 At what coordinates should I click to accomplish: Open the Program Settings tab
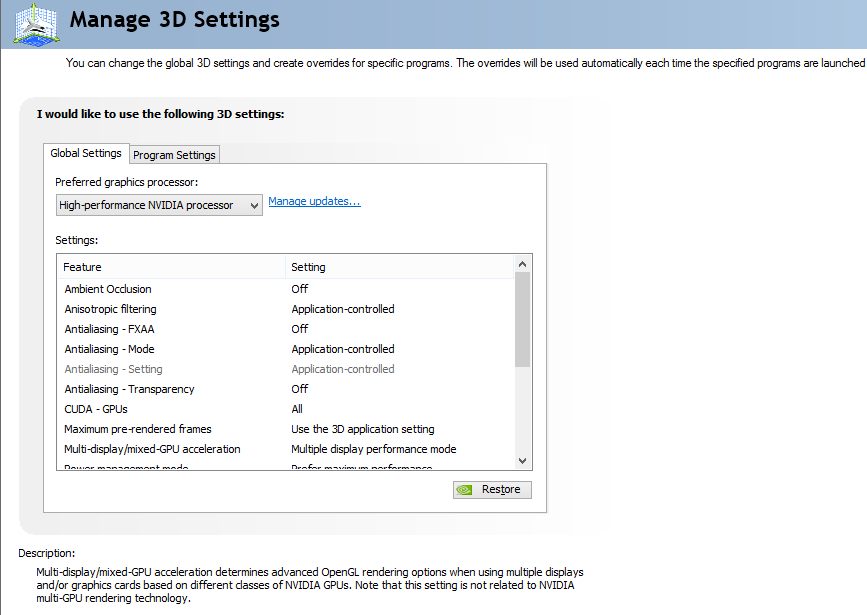(x=174, y=155)
